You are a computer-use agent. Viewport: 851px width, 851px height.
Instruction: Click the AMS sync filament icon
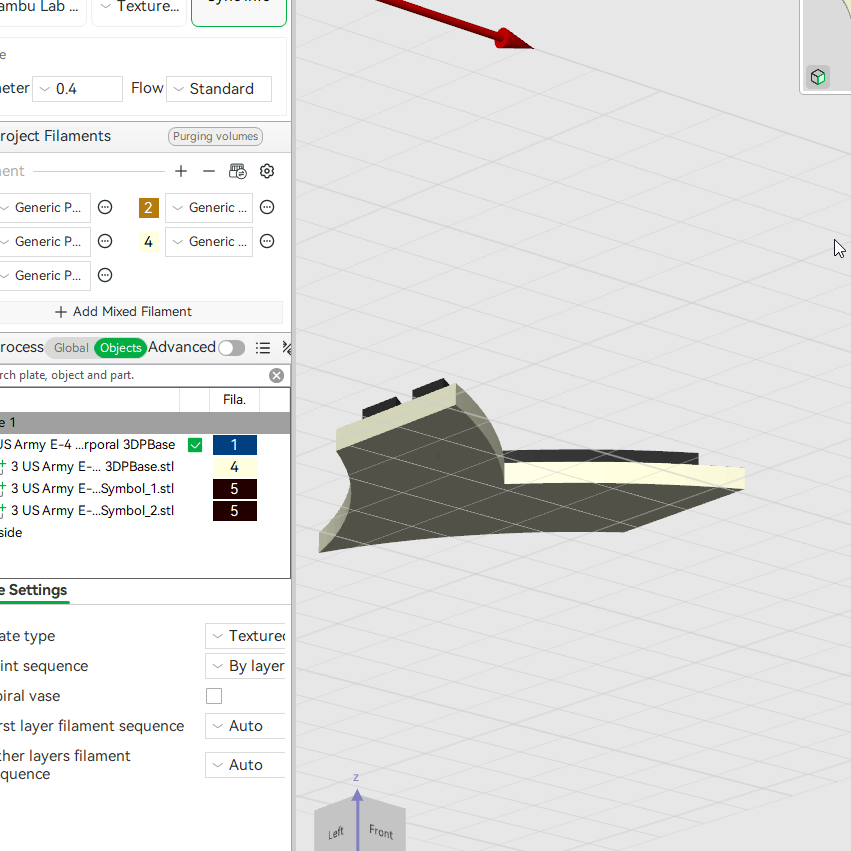coord(238,172)
